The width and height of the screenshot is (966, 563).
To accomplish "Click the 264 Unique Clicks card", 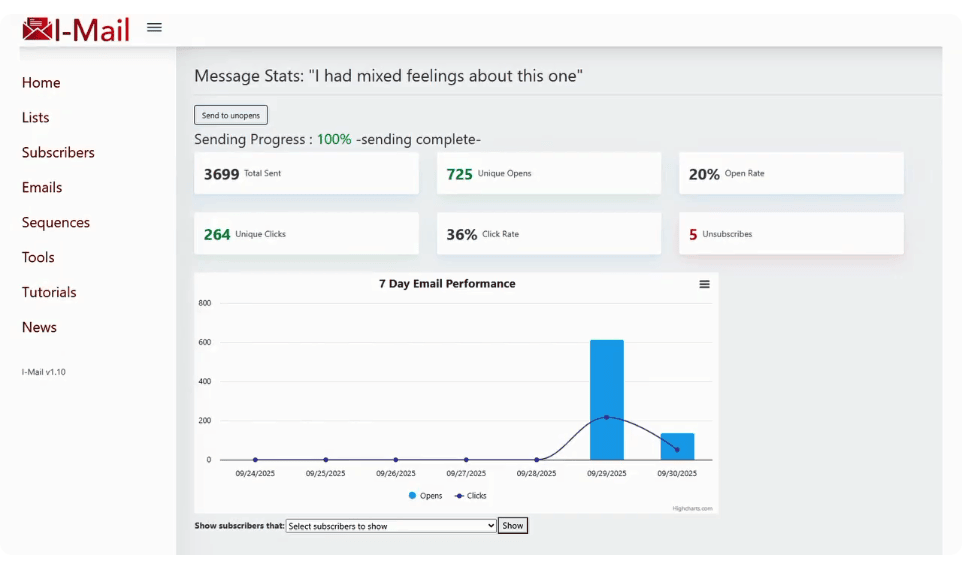I will coord(306,234).
